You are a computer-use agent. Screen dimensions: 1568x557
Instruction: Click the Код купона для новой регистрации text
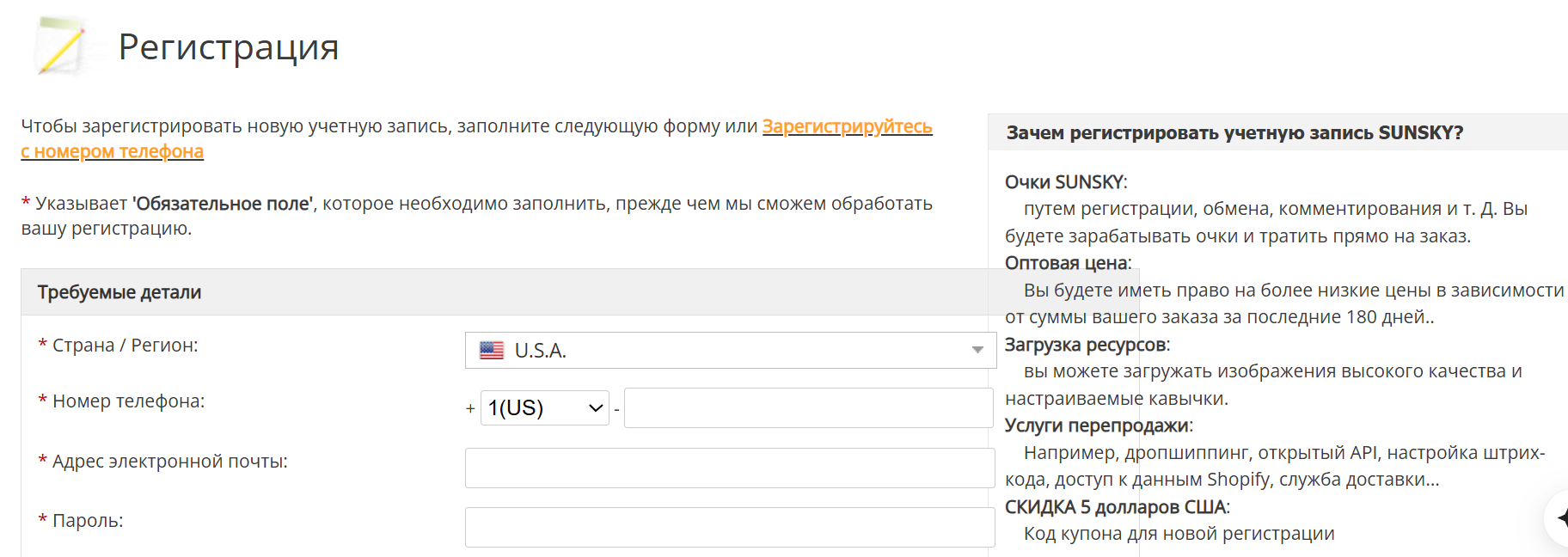[1179, 534]
